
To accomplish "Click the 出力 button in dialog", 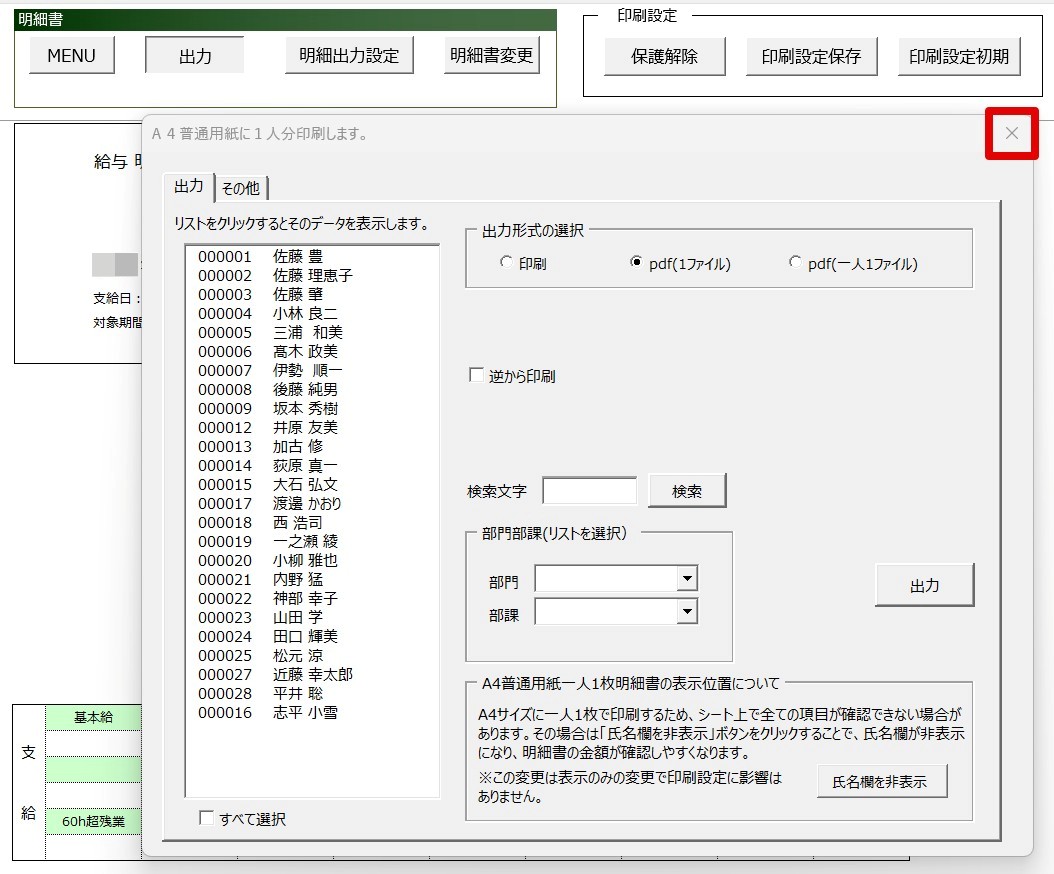I will click(924, 586).
